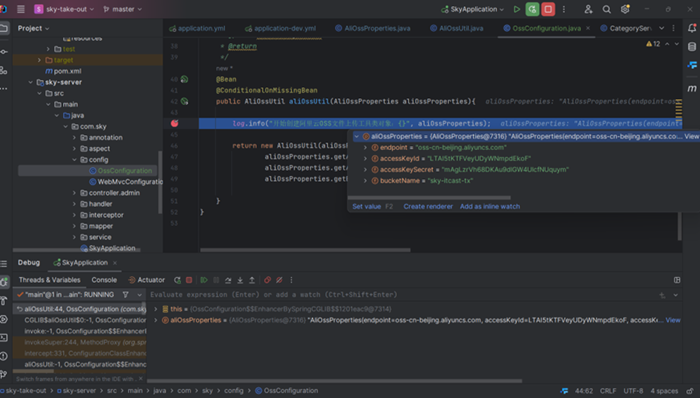Open the Database tool window icon
700x398 pixels.
[x=692, y=47]
